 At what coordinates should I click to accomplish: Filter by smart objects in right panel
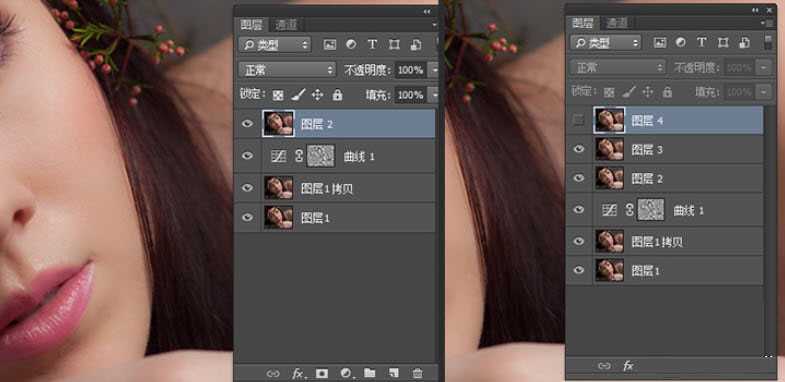(745, 43)
